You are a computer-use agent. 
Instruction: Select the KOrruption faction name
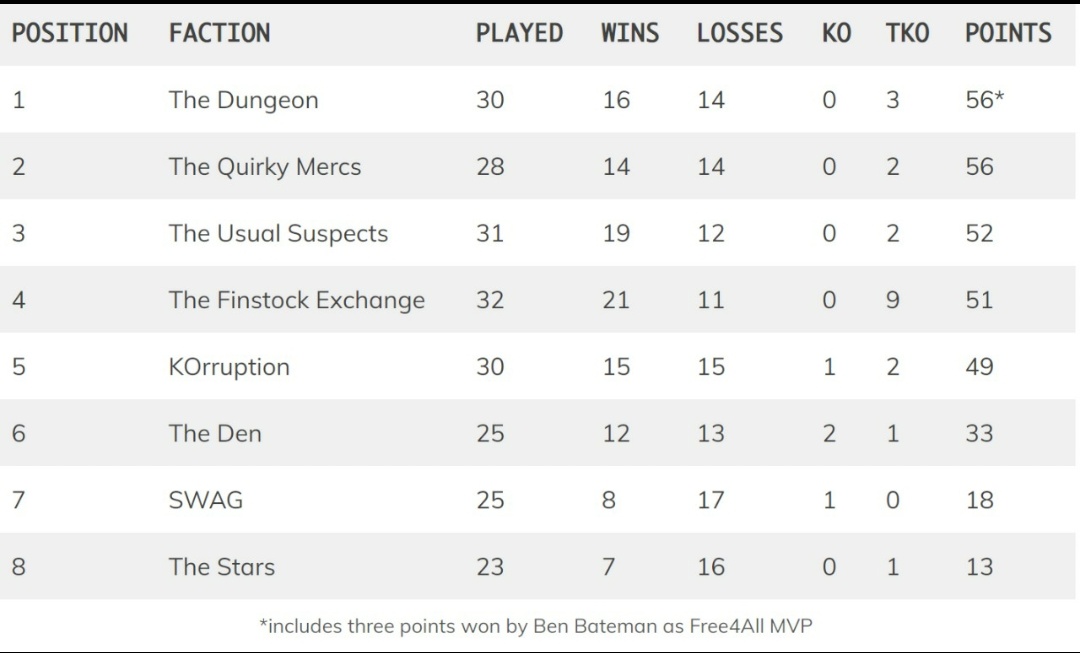point(229,367)
